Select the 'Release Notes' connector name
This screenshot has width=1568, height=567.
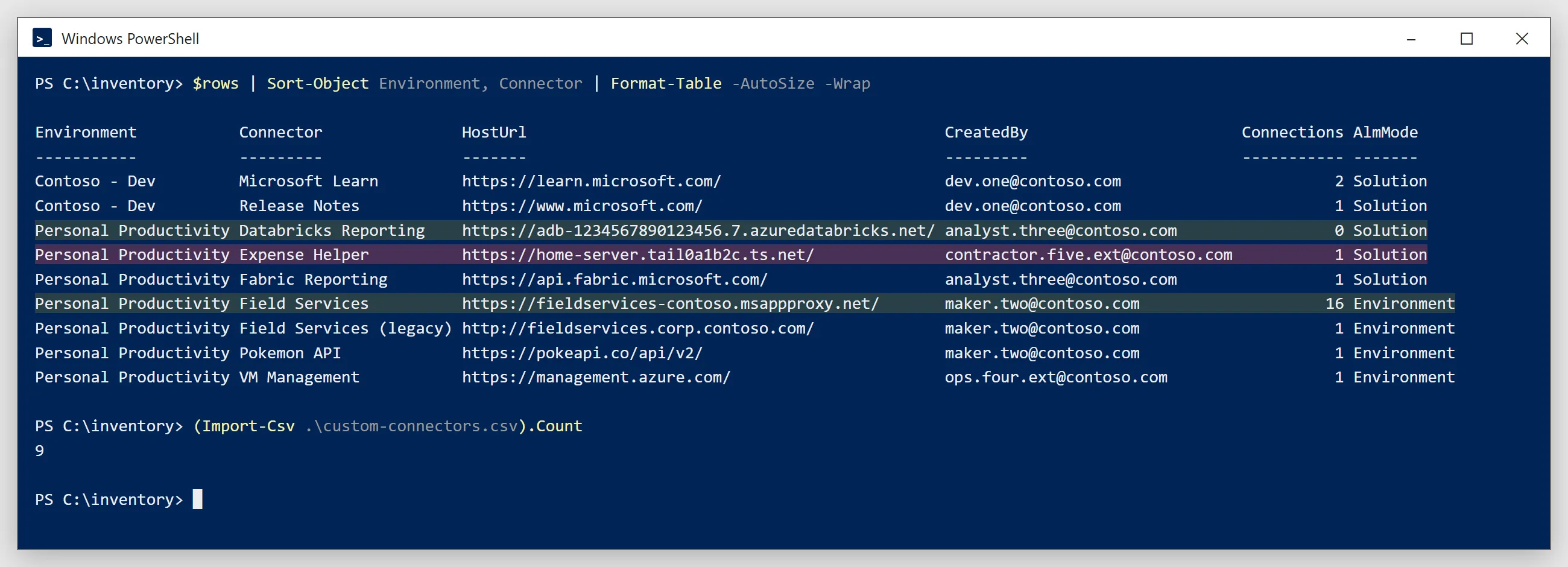tap(299, 206)
